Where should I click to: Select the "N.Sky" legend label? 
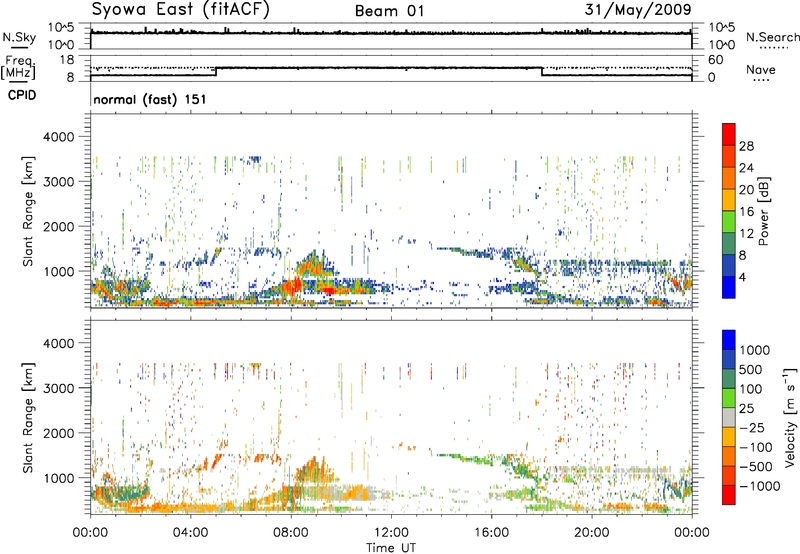(x=19, y=38)
